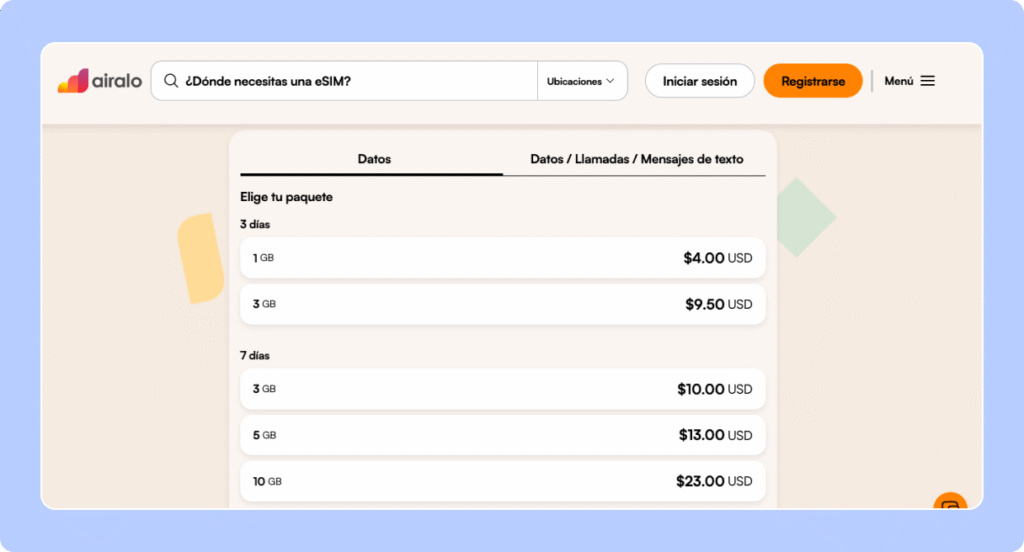
Task: Expand the Ubicaciones dropdown
Action: 582,82
